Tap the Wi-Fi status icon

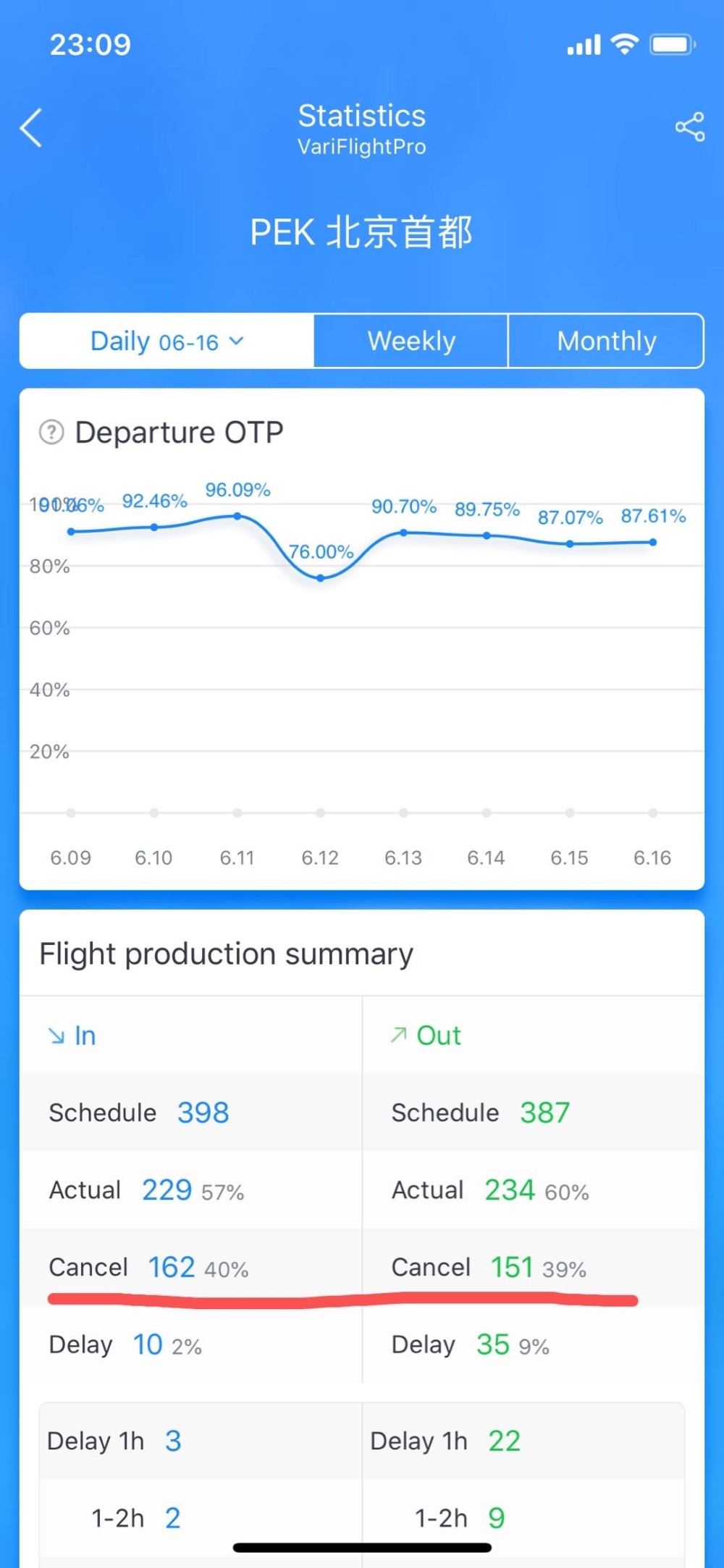click(x=624, y=44)
